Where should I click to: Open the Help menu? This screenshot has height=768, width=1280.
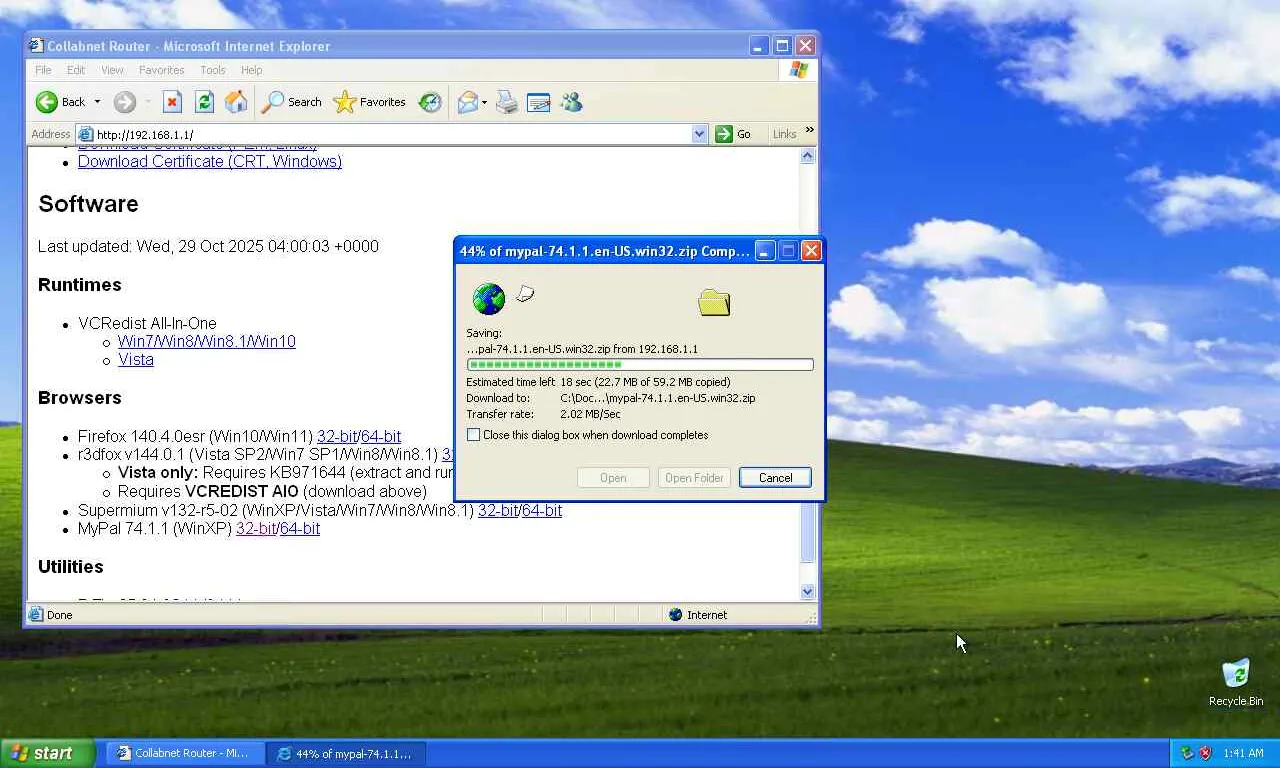pyautogui.click(x=251, y=70)
